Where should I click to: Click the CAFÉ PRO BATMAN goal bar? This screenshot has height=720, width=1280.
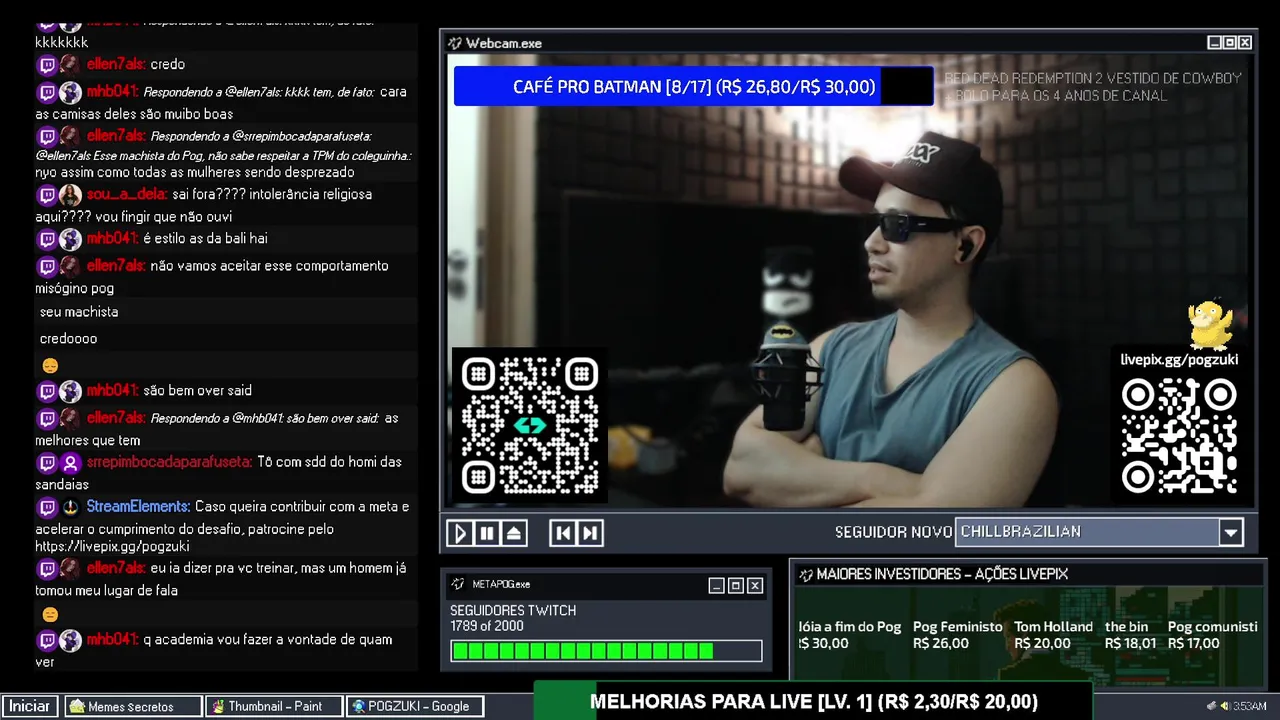[694, 87]
